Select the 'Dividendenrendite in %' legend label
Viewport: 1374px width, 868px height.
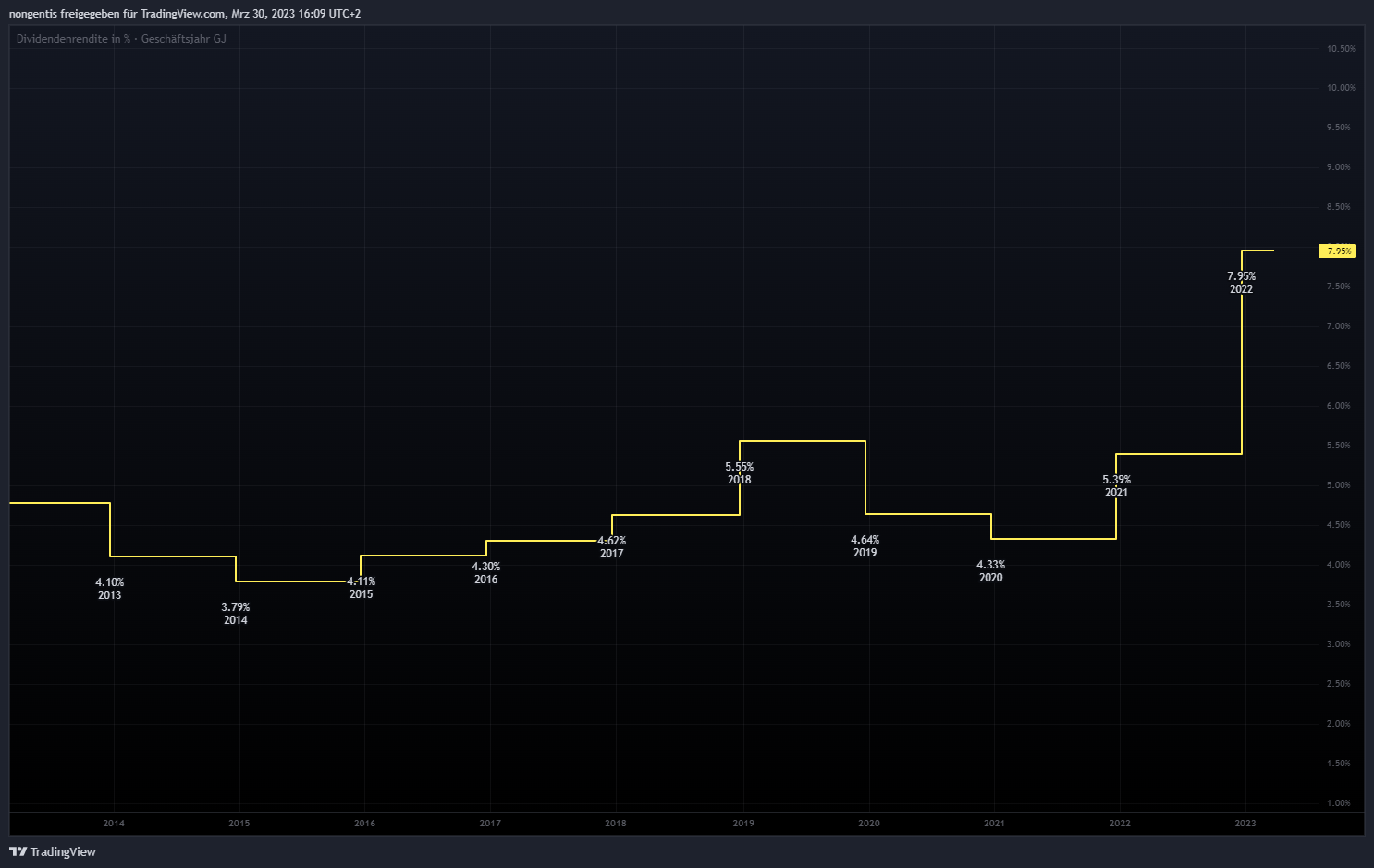74,39
